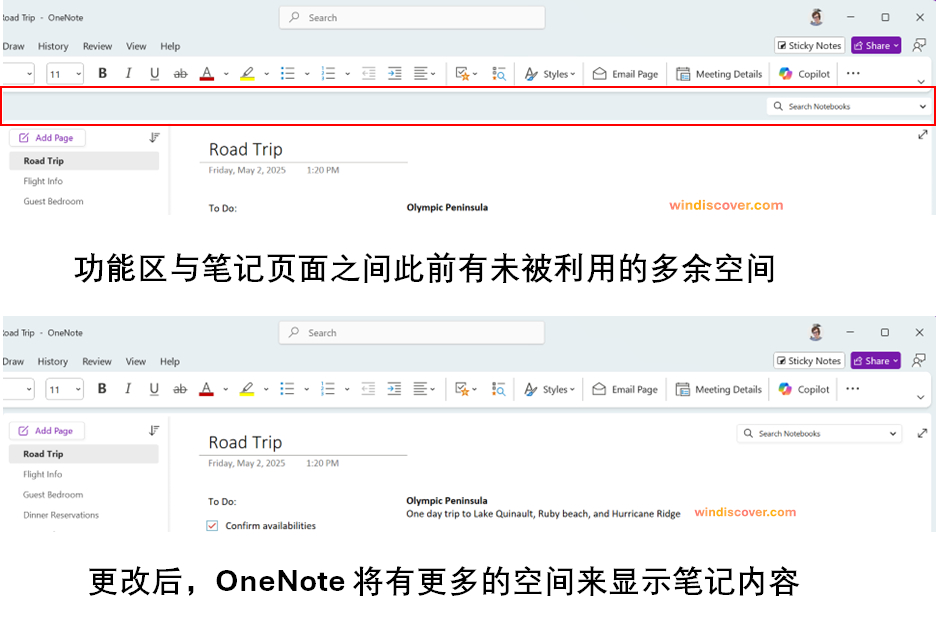
Task: Click Find Tags icon in bottom window
Action: (x=498, y=388)
